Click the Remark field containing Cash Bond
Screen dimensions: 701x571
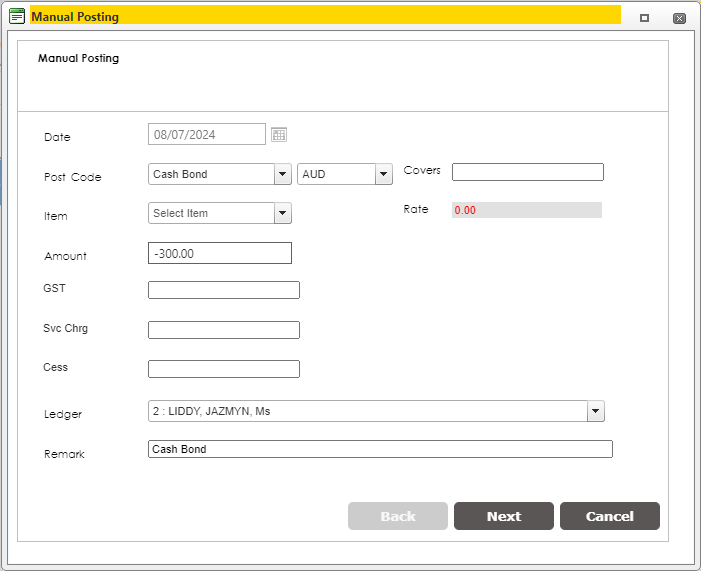380,449
